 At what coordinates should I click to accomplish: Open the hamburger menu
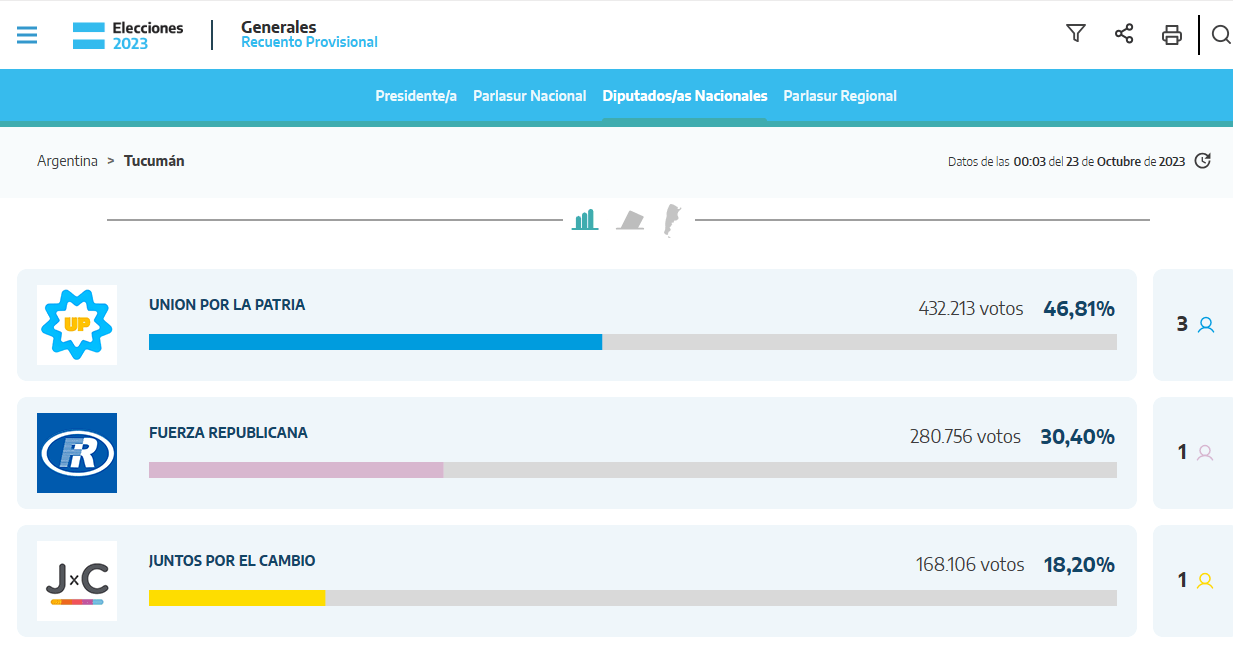tap(27, 35)
